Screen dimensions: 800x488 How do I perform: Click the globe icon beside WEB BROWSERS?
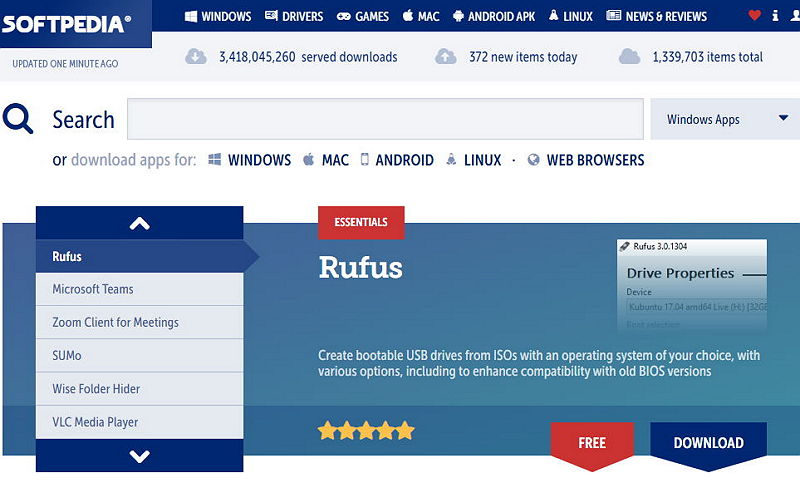533,160
